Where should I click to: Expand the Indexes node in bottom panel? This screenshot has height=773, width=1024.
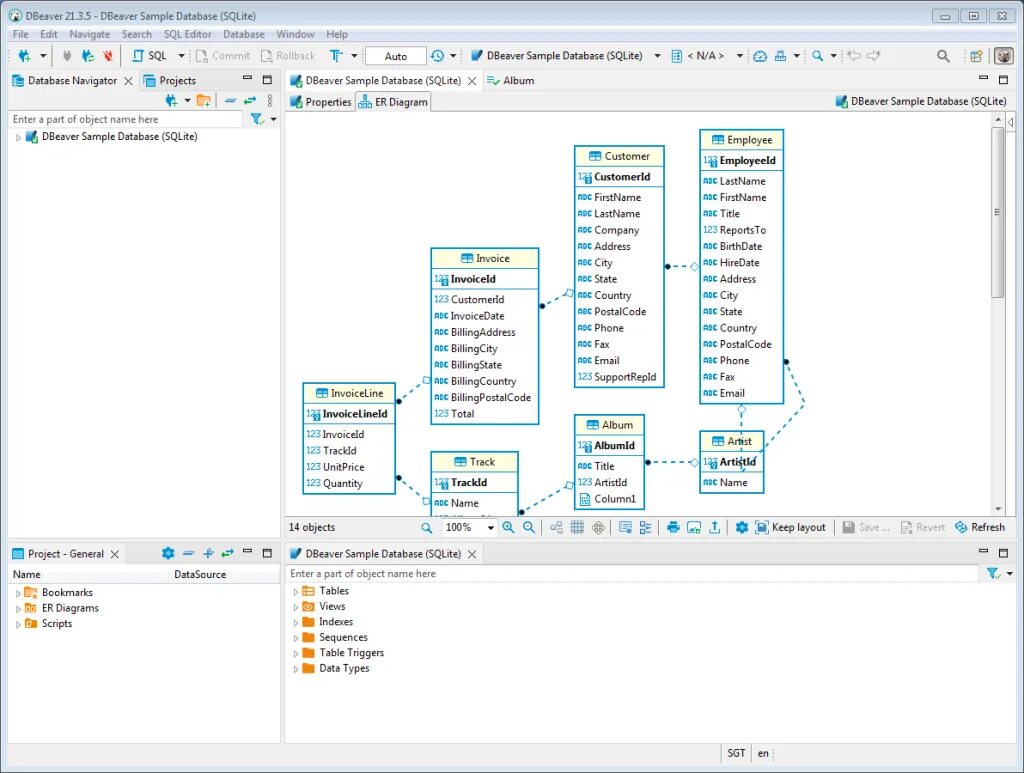295,623
